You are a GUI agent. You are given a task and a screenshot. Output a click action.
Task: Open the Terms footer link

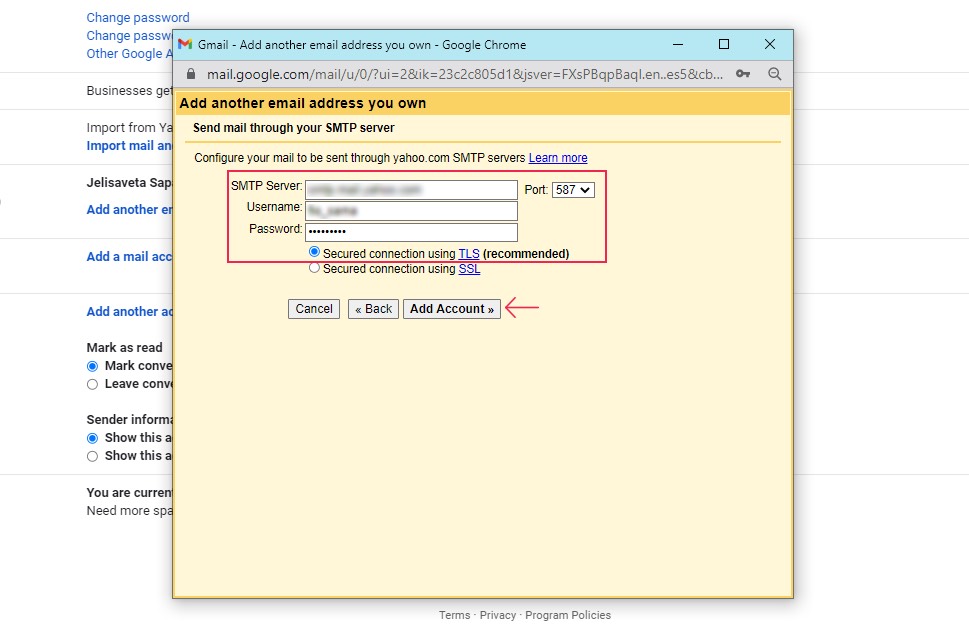455,615
